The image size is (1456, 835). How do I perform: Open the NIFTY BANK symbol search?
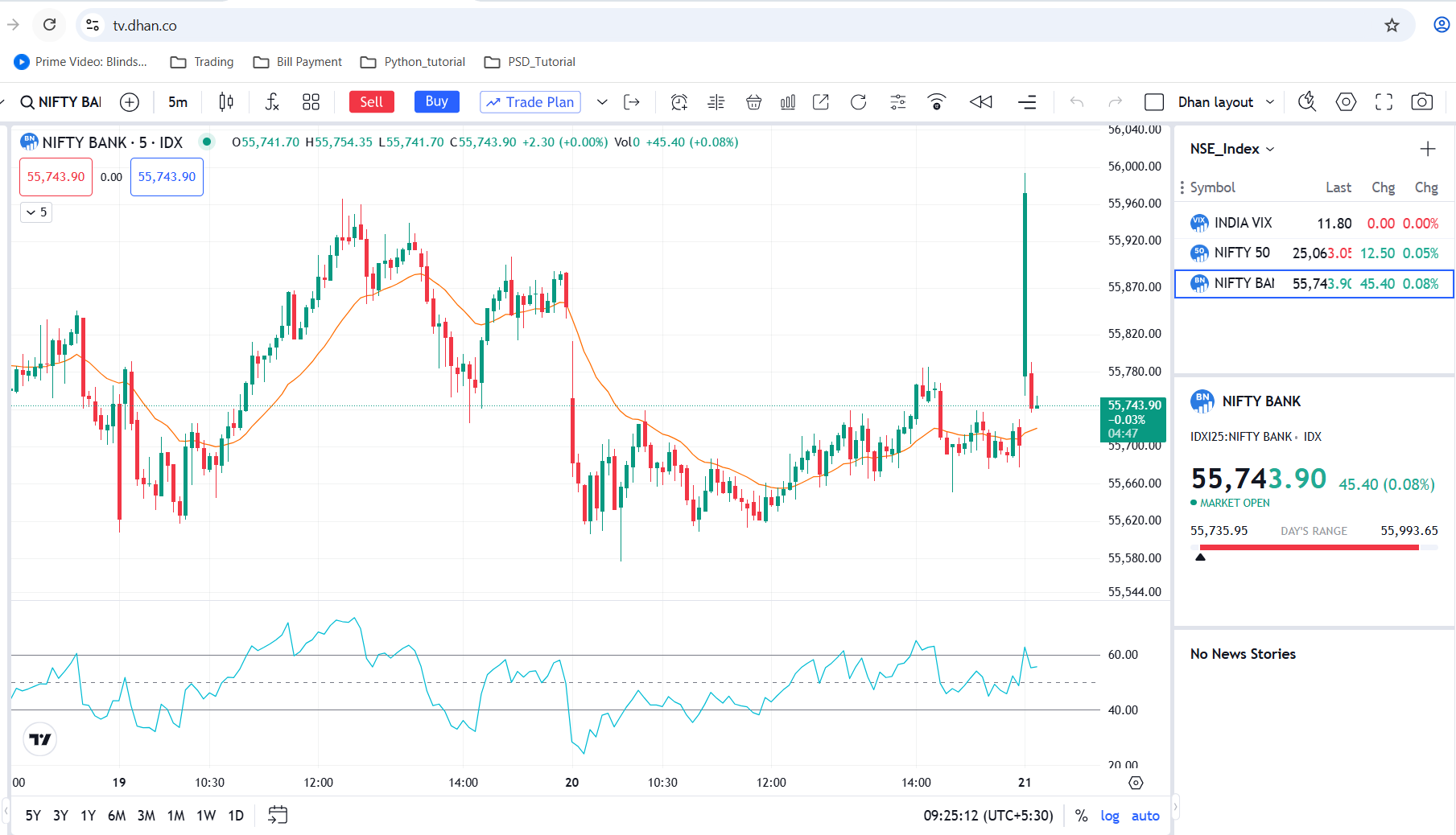point(61,102)
